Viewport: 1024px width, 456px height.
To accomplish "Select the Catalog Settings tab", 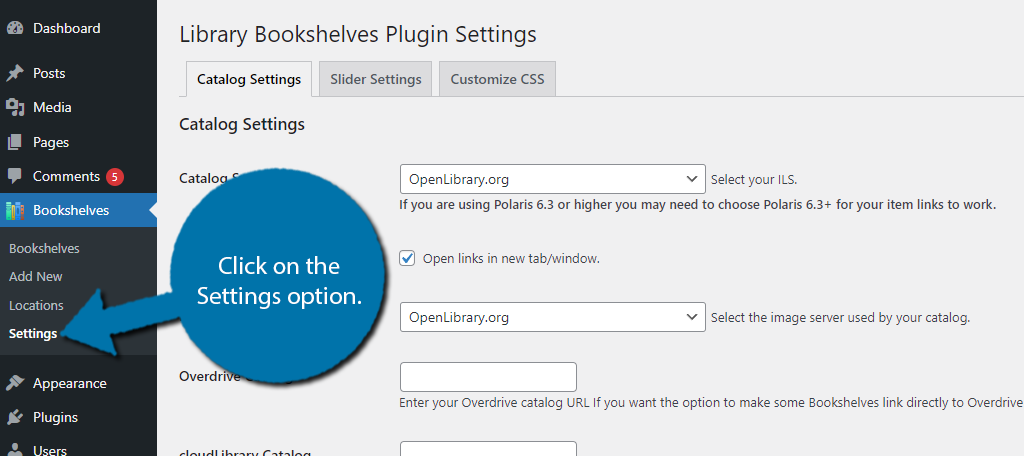I will (249, 80).
